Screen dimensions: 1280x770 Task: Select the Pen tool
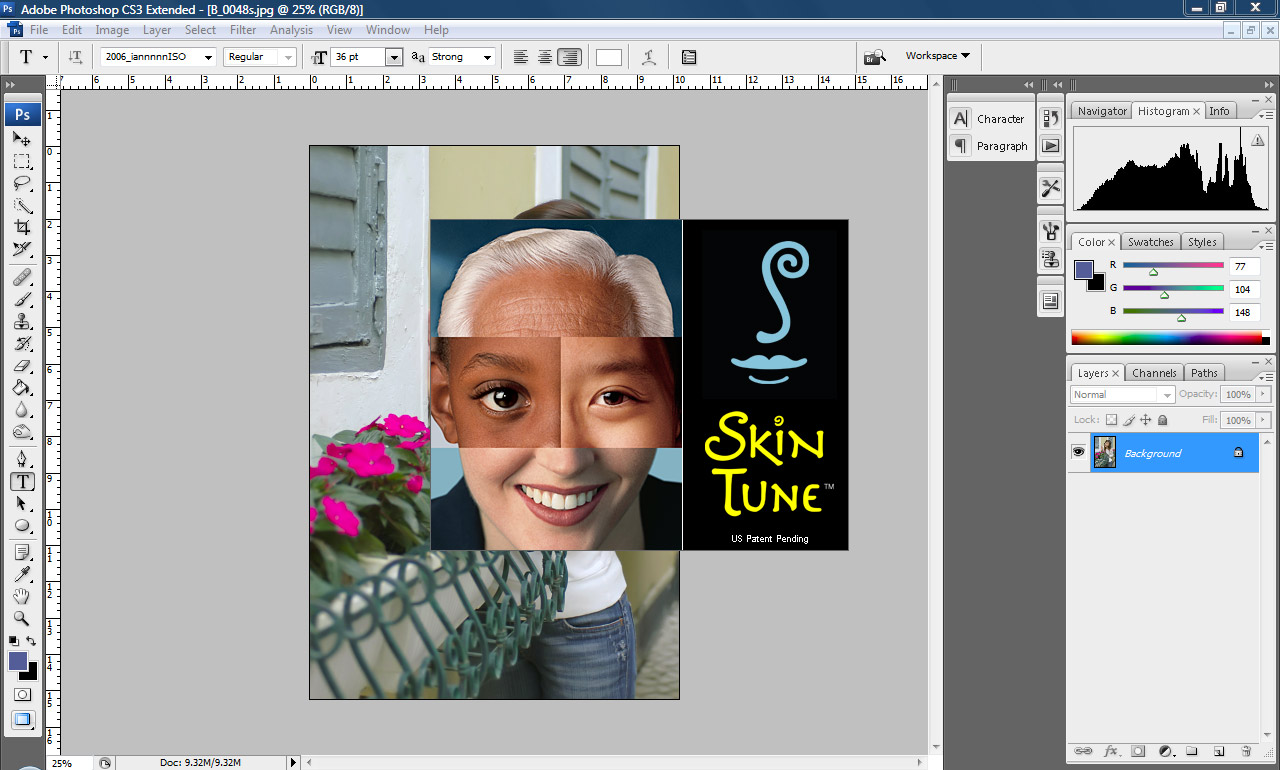pos(22,459)
